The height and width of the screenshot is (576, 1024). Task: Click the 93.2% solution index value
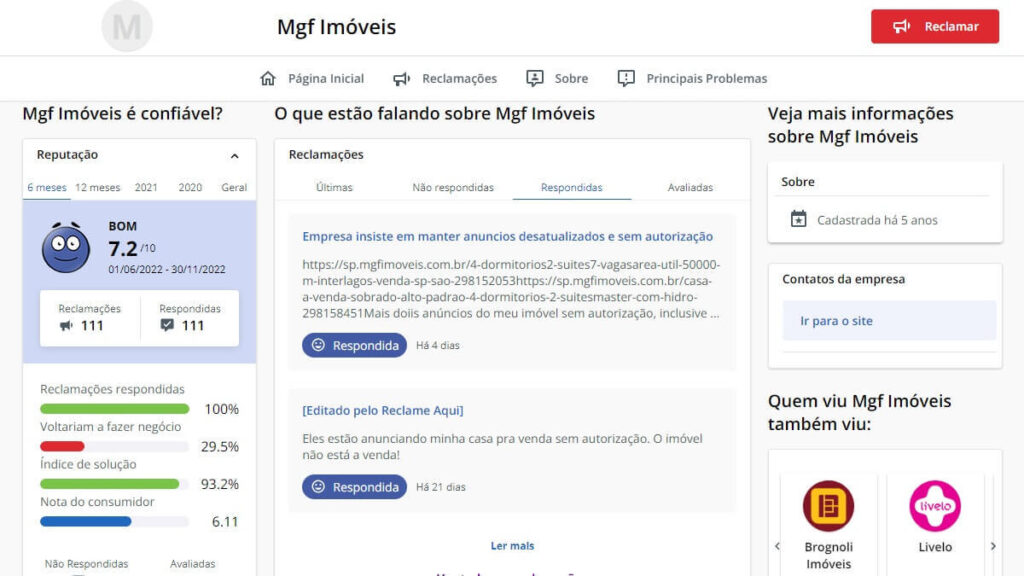pos(219,484)
